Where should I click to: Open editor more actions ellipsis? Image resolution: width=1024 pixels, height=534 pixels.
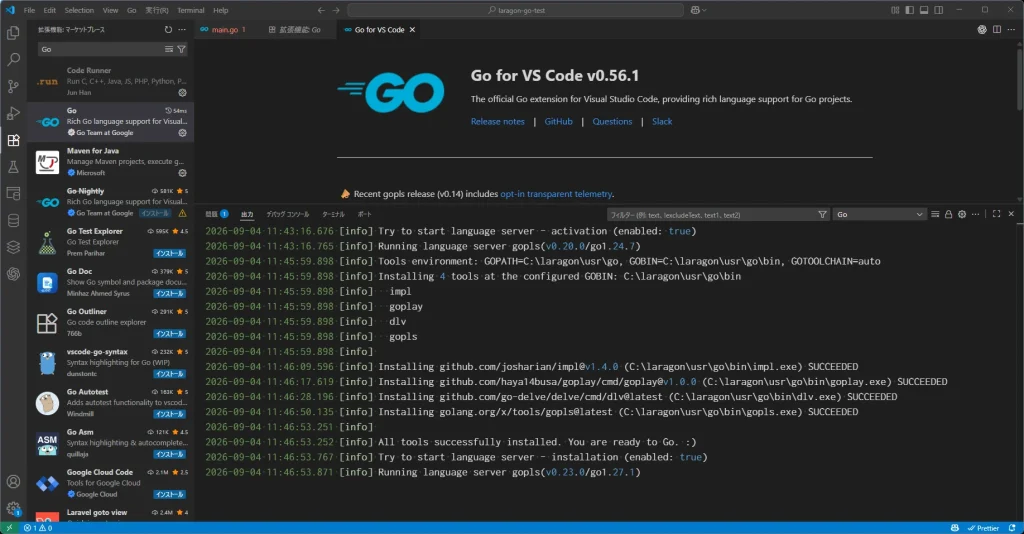1011,29
